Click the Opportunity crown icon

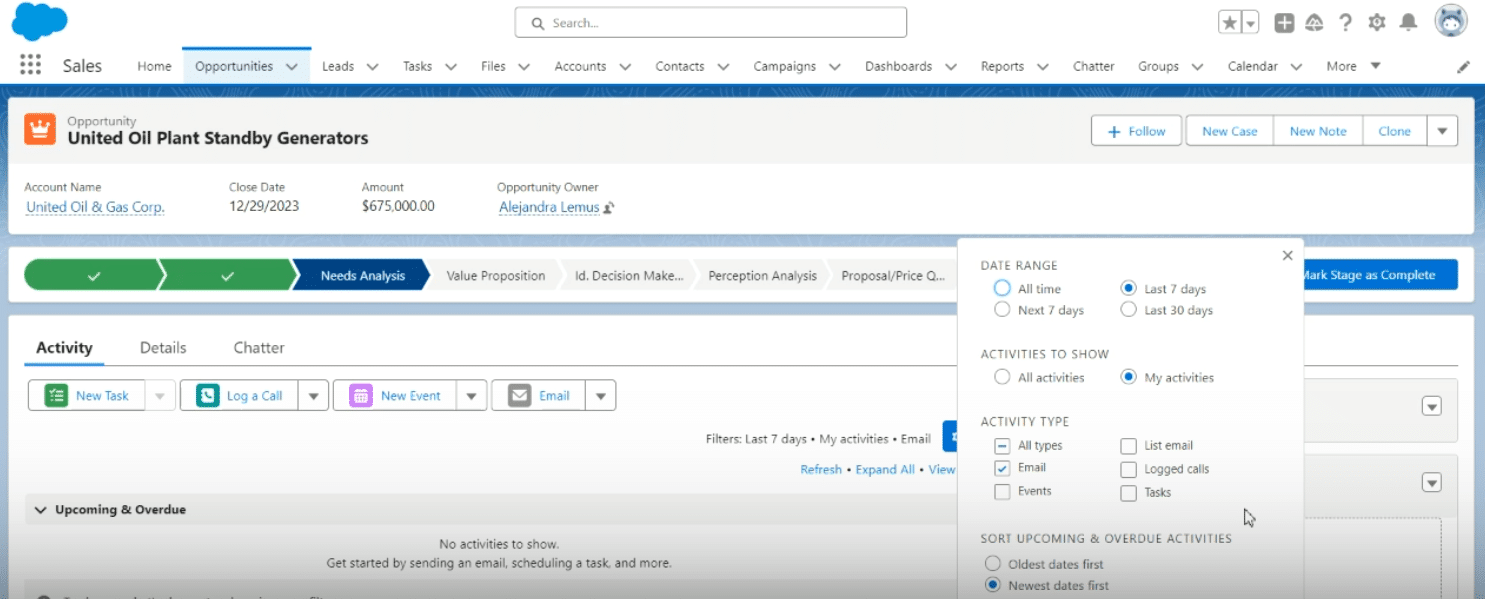point(40,129)
